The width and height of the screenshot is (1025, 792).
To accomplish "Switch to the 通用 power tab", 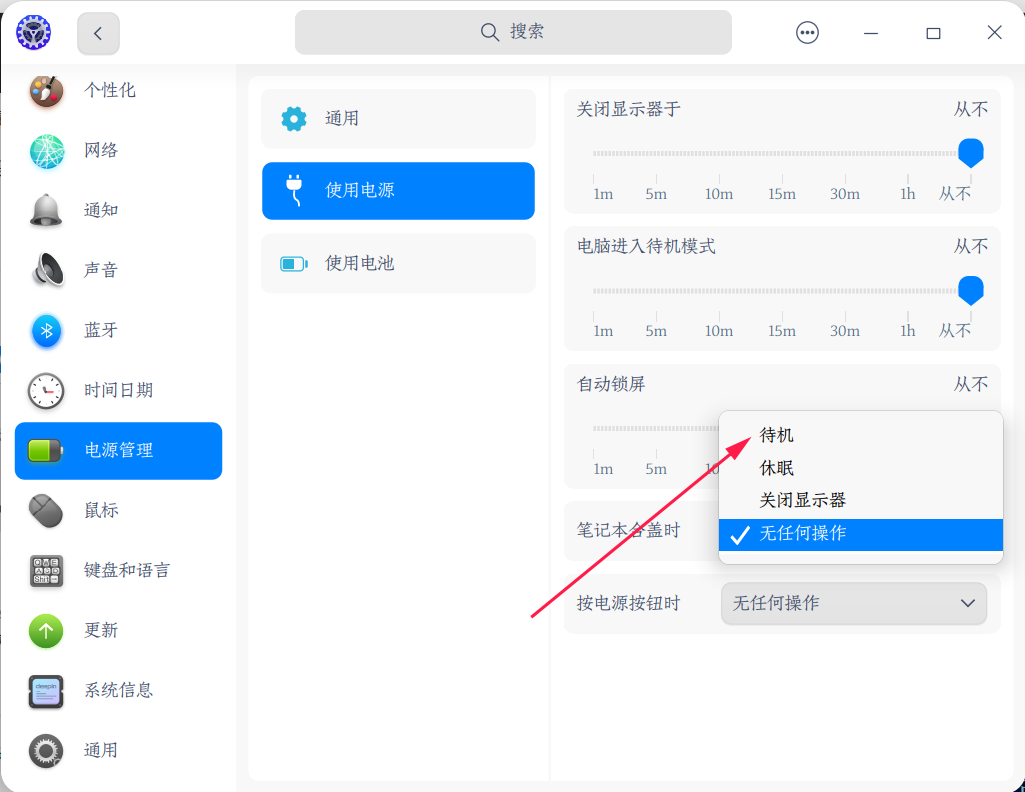I will 398,119.
